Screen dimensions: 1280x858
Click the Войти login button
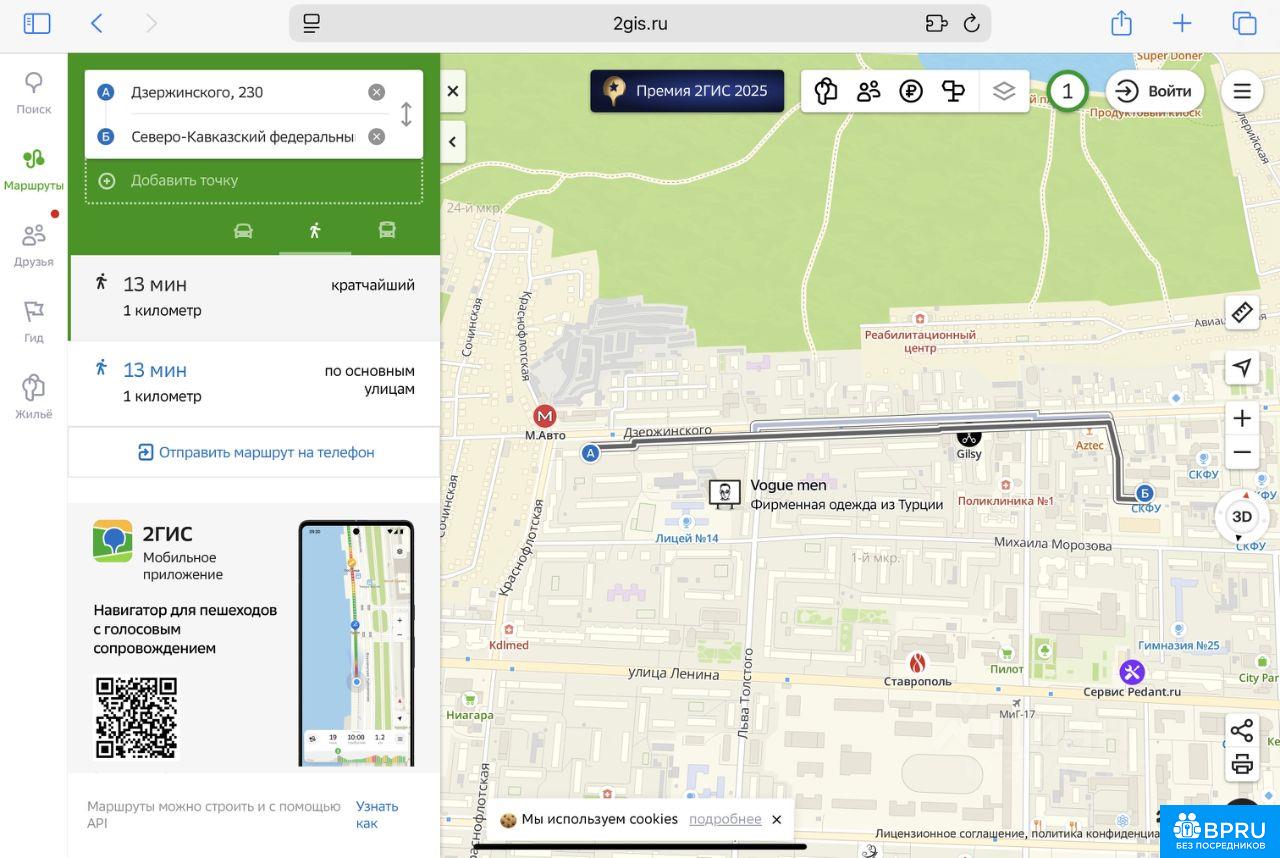click(x=1154, y=91)
